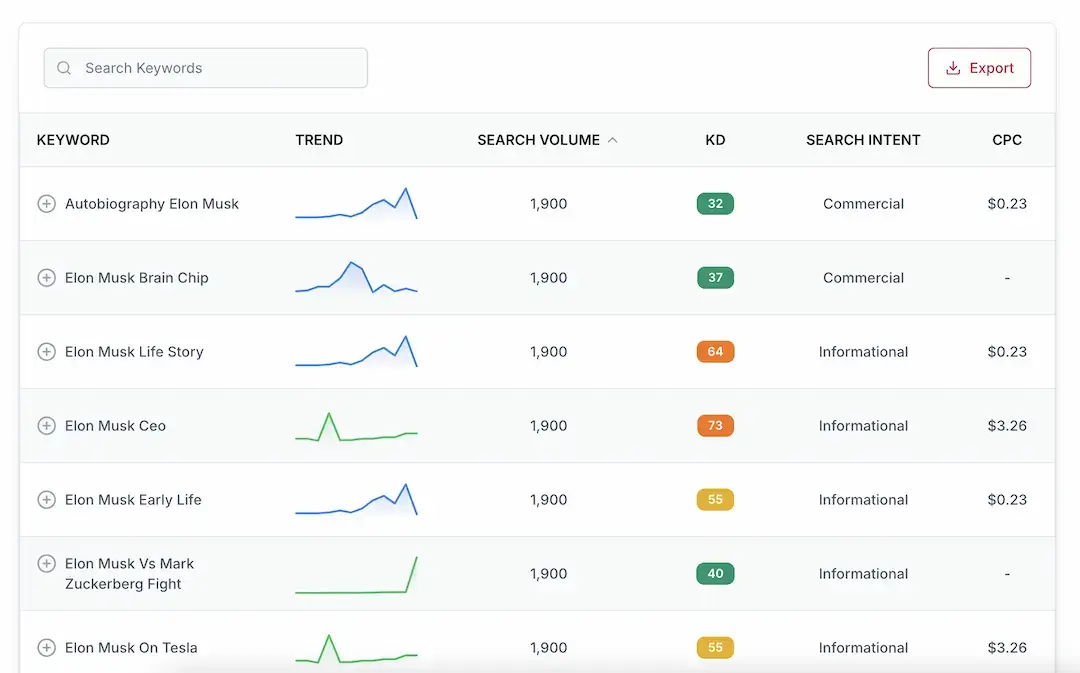Click the magnifying glass search icon

(x=64, y=68)
